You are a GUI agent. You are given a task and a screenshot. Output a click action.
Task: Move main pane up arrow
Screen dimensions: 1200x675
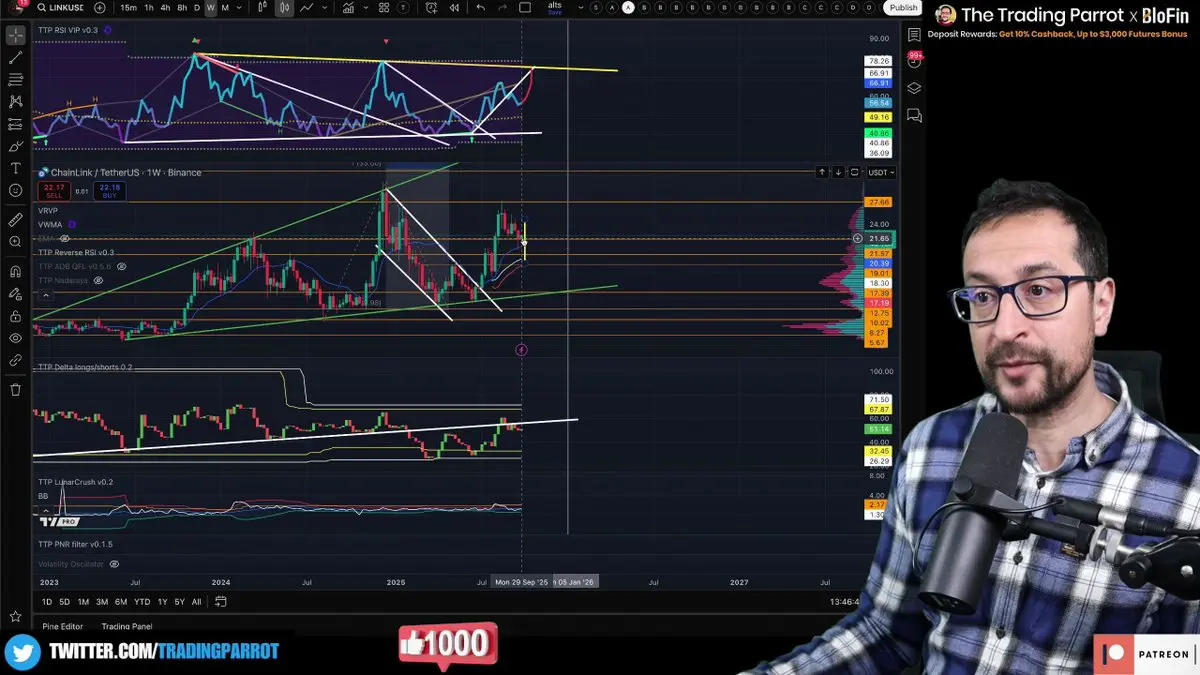click(x=822, y=172)
